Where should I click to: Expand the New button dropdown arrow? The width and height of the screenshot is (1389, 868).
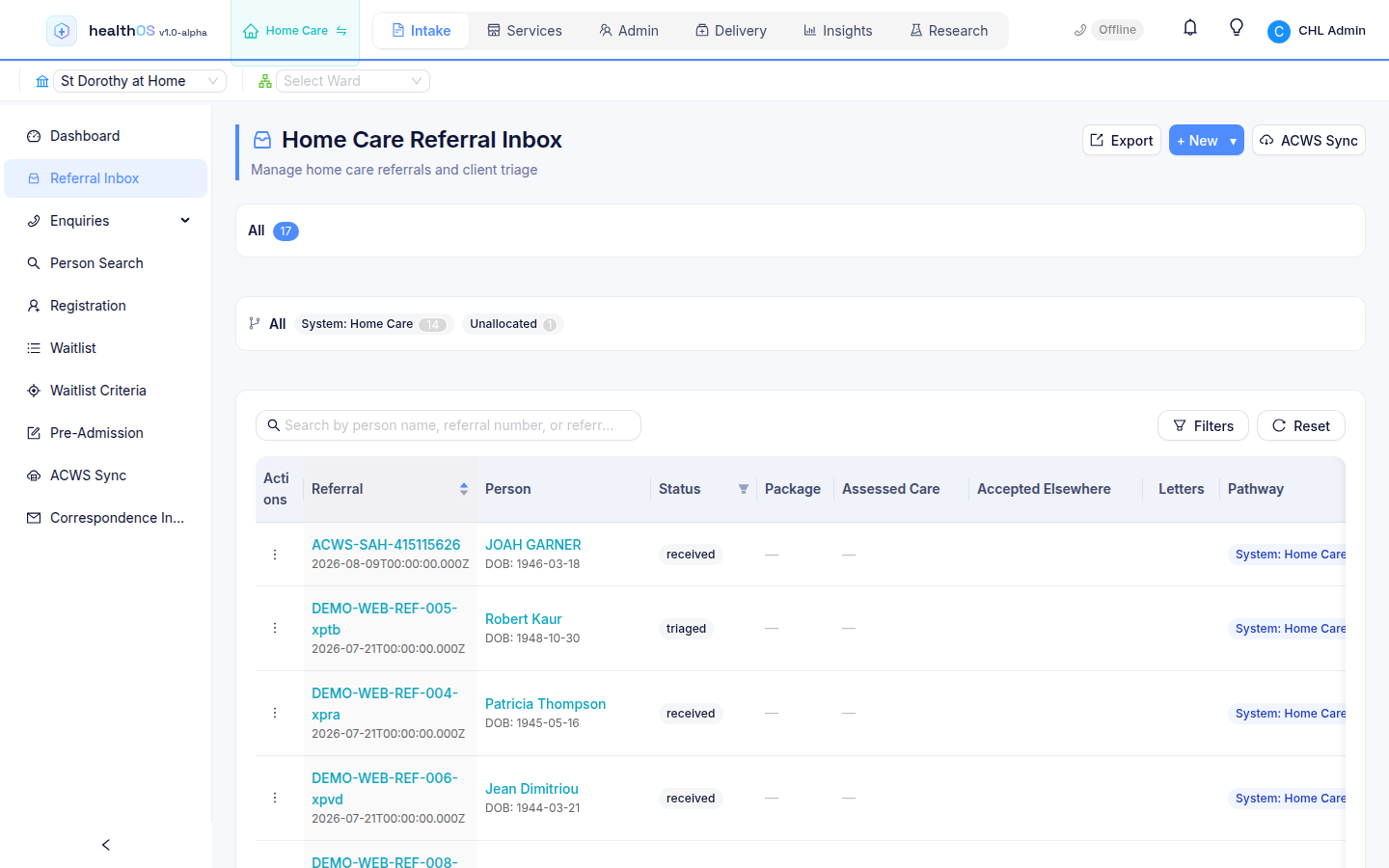point(1233,141)
